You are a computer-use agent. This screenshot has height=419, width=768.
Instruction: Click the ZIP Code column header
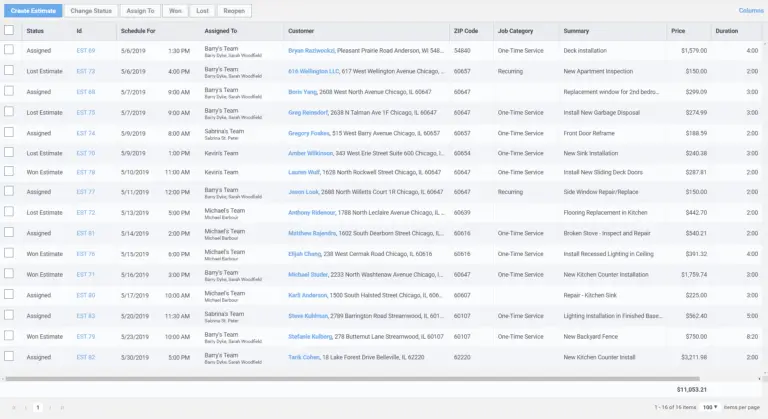466,31
